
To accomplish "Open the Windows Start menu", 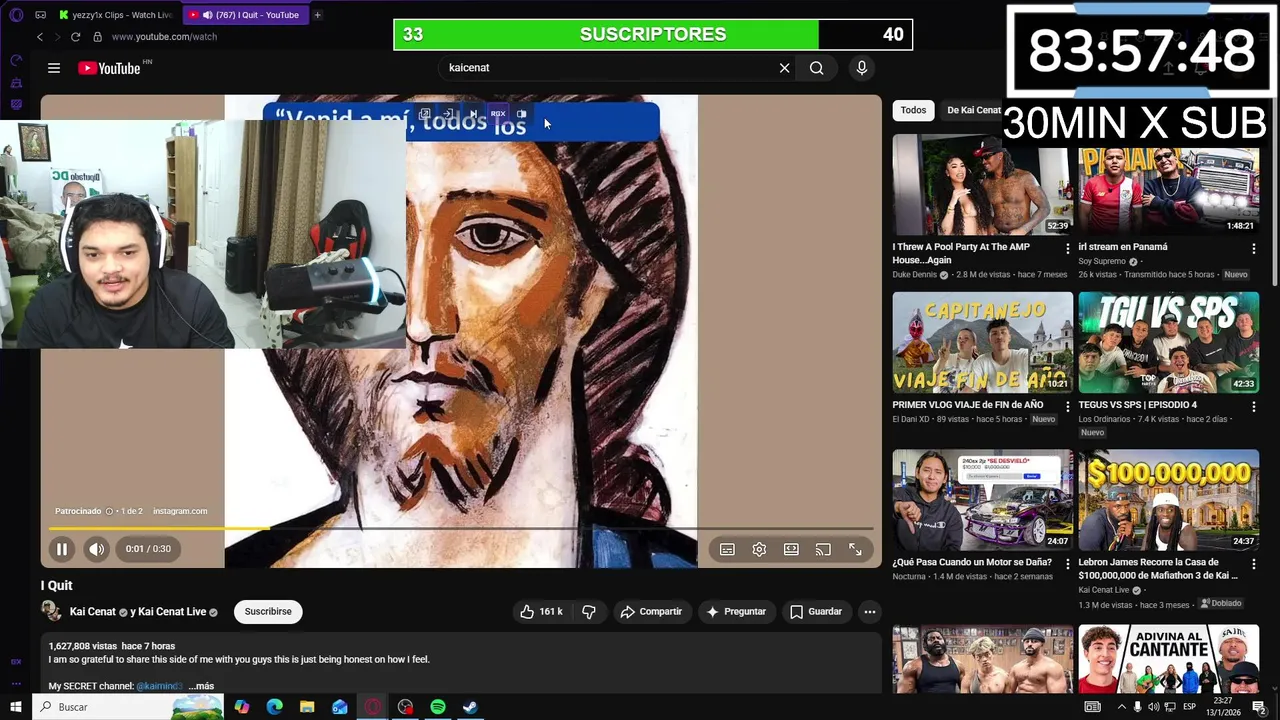I will [x=15, y=707].
